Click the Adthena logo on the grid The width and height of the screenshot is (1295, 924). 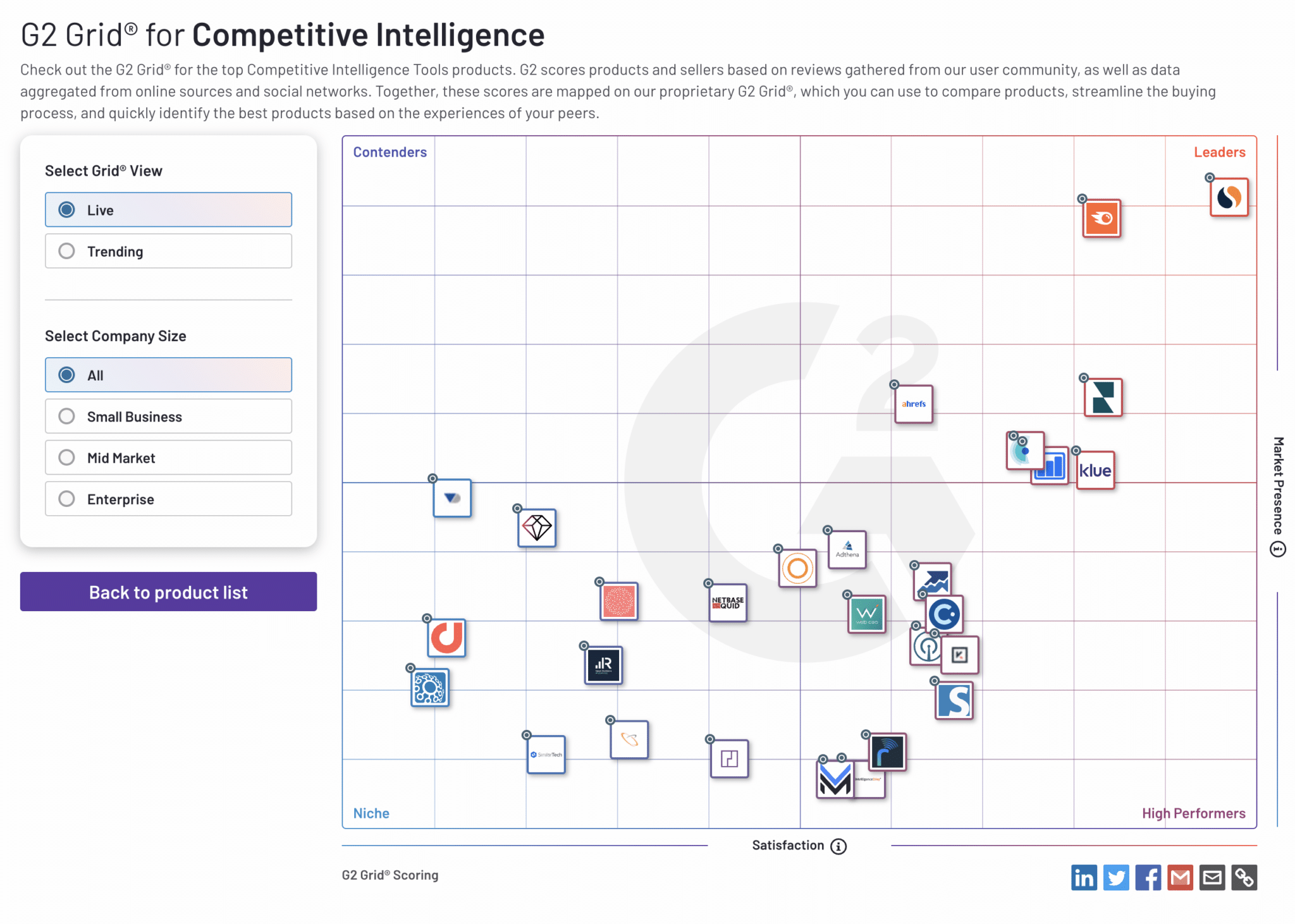pyautogui.click(x=847, y=550)
